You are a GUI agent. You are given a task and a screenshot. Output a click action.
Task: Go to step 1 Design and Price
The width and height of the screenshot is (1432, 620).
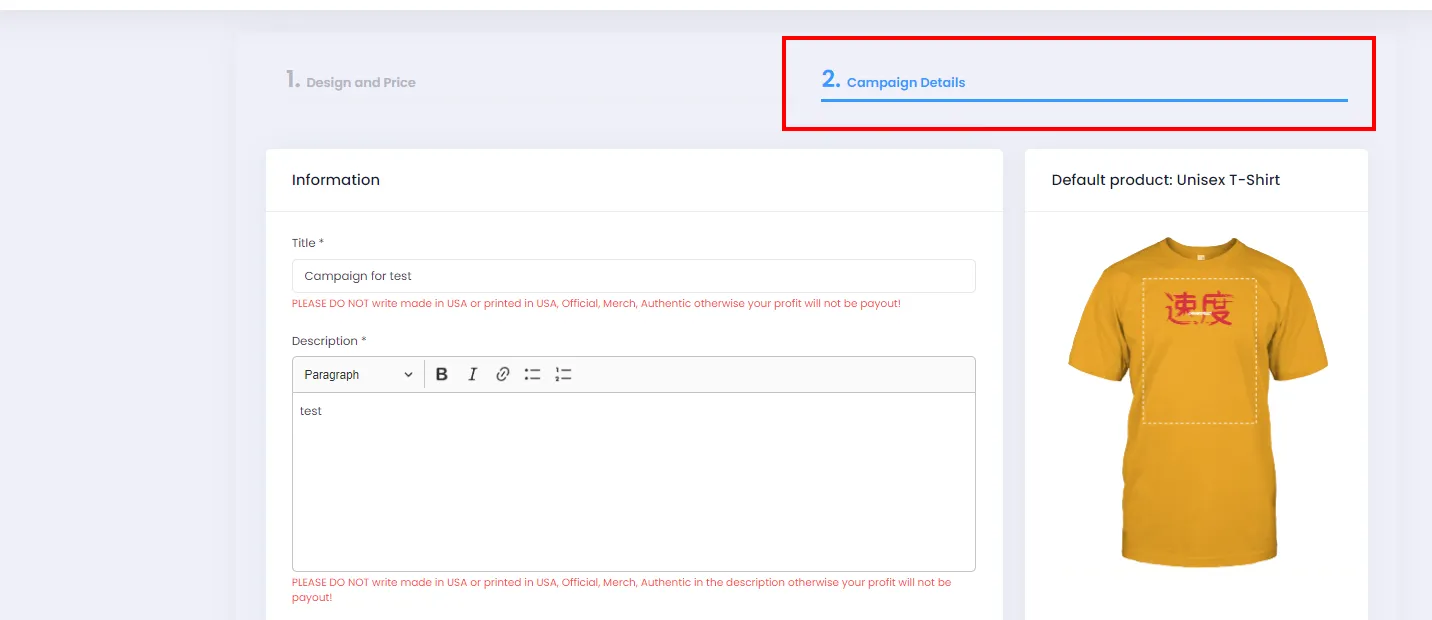click(350, 81)
